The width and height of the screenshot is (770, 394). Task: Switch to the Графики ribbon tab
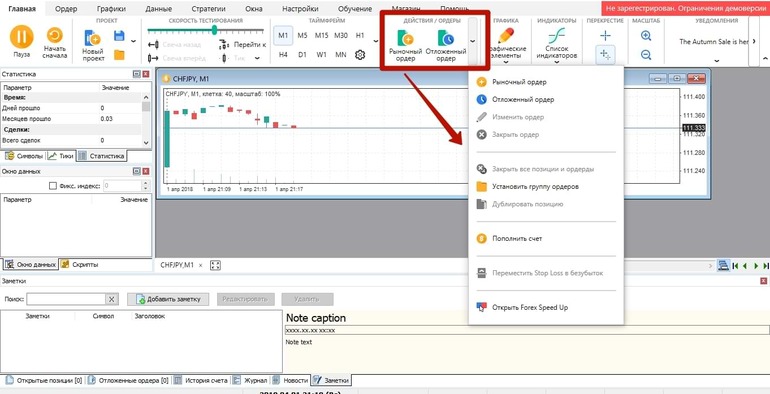tap(111, 9)
